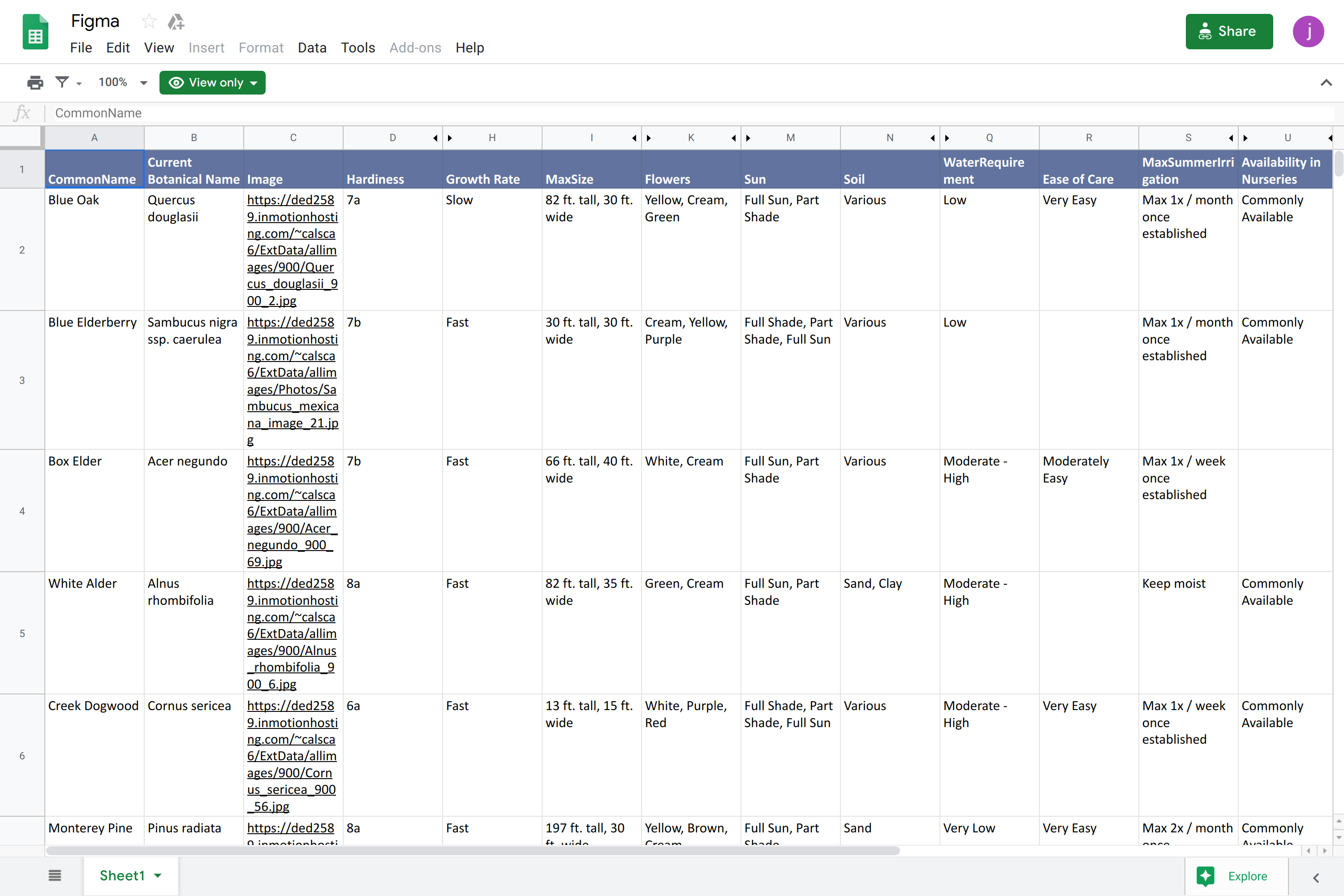
Task: Click the green Share button
Action: coord(1228,31)
